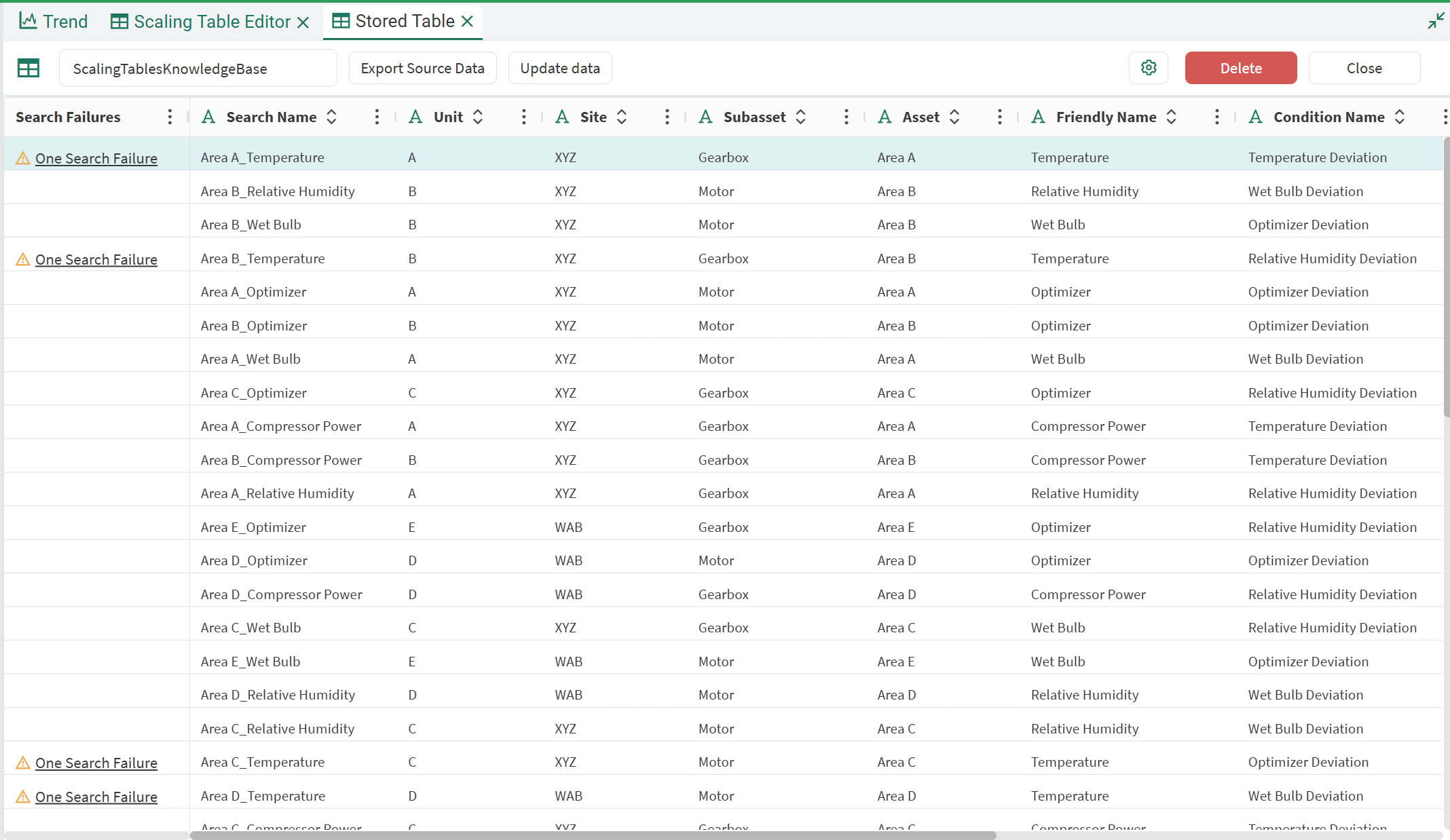Toggle sort on Subasset column
1450x840 pixels.
801,117
